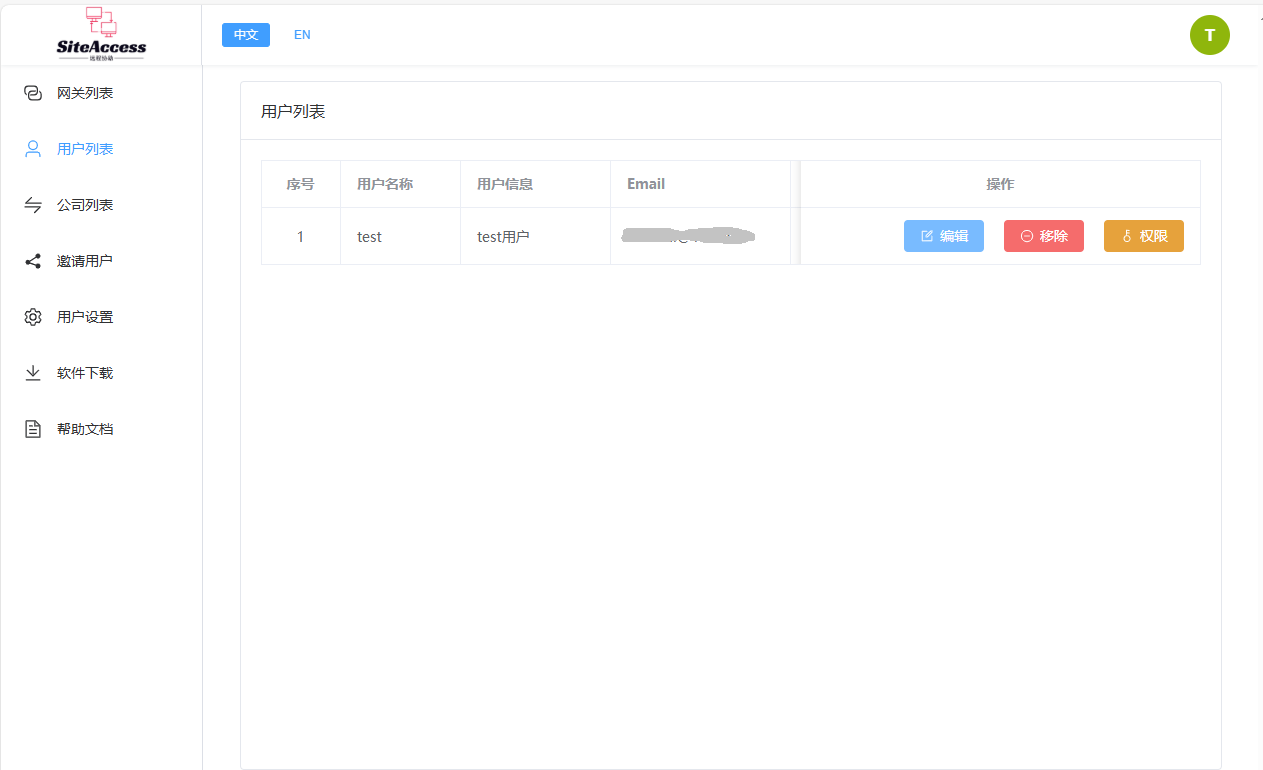Switch language to EN
The height and width of the screenshot is (770, 1263).
302,35
